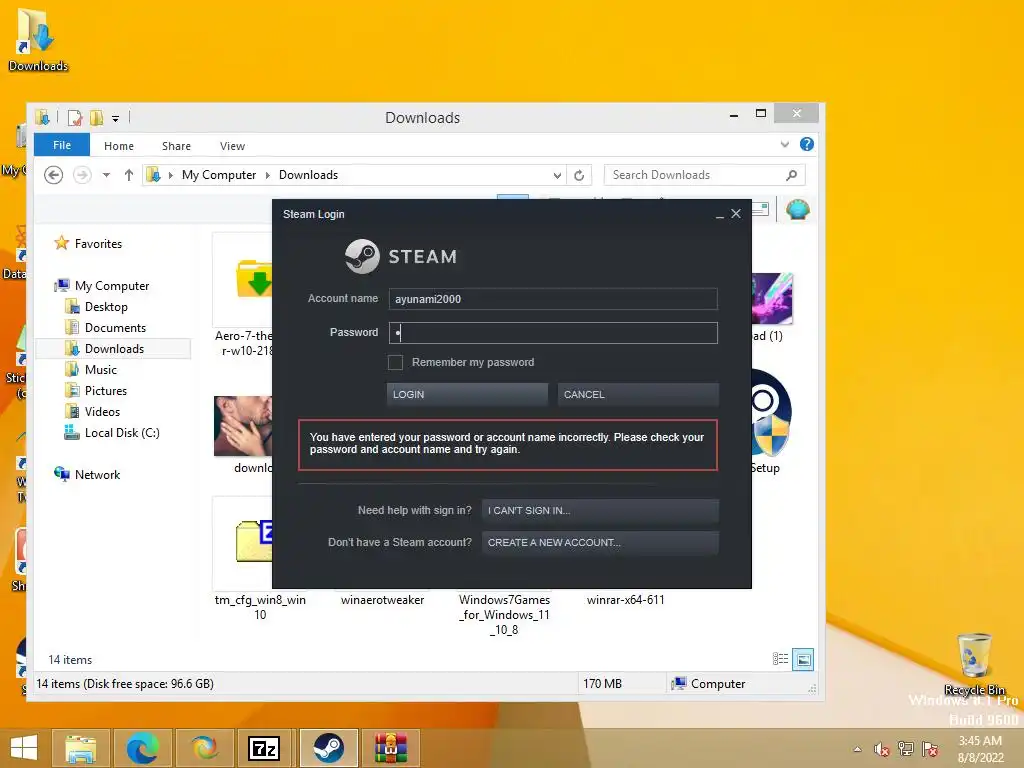Click the Steam icon on the taskbar
Screen dimensions: 1024x768
click(328, 748)
